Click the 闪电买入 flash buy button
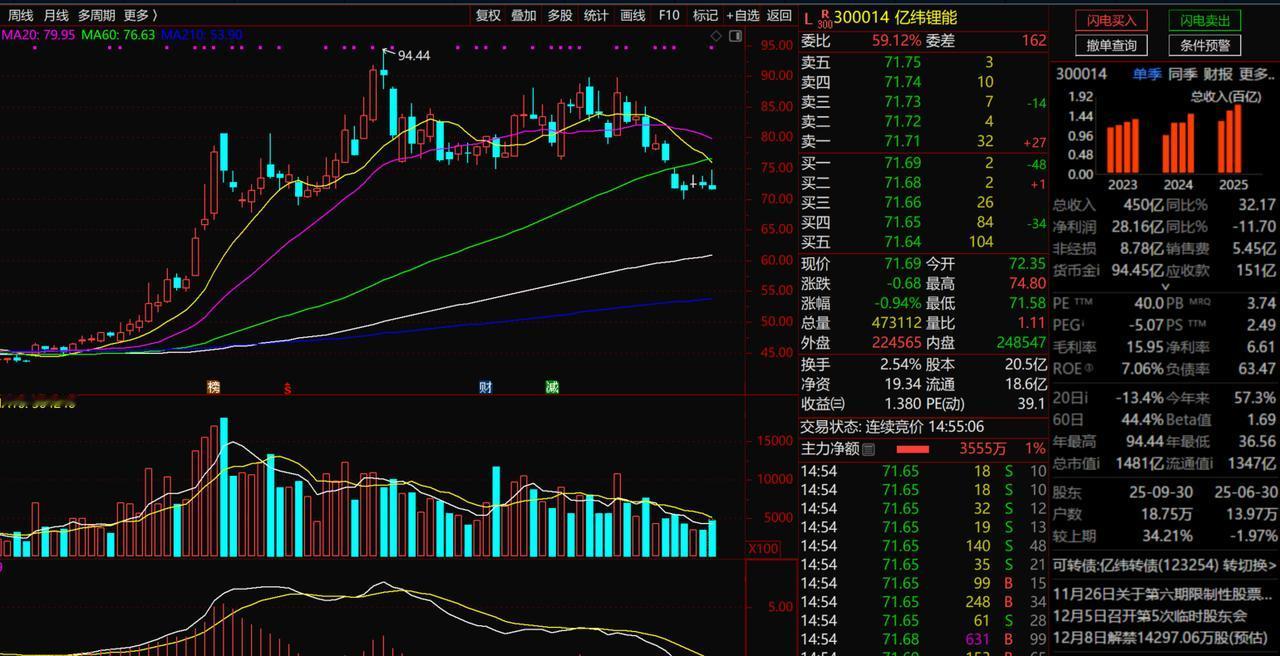The image size is (1280, 656). 1112,20
